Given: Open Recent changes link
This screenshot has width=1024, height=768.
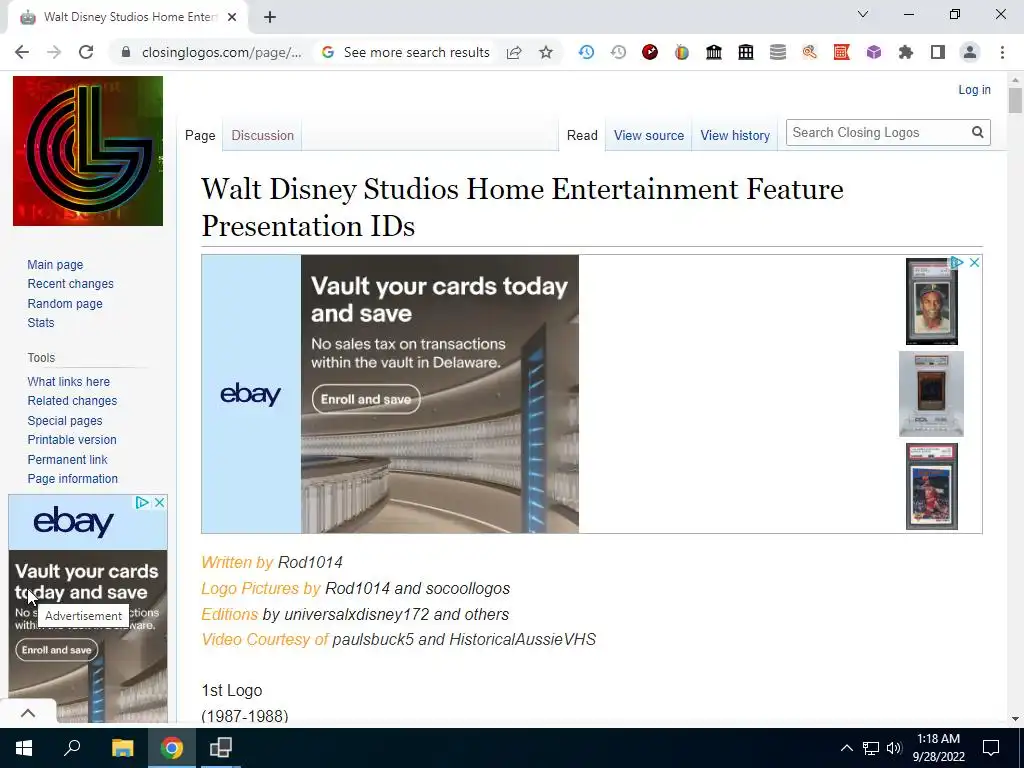Looking at the screenshot, I should [x=71, y=284].
